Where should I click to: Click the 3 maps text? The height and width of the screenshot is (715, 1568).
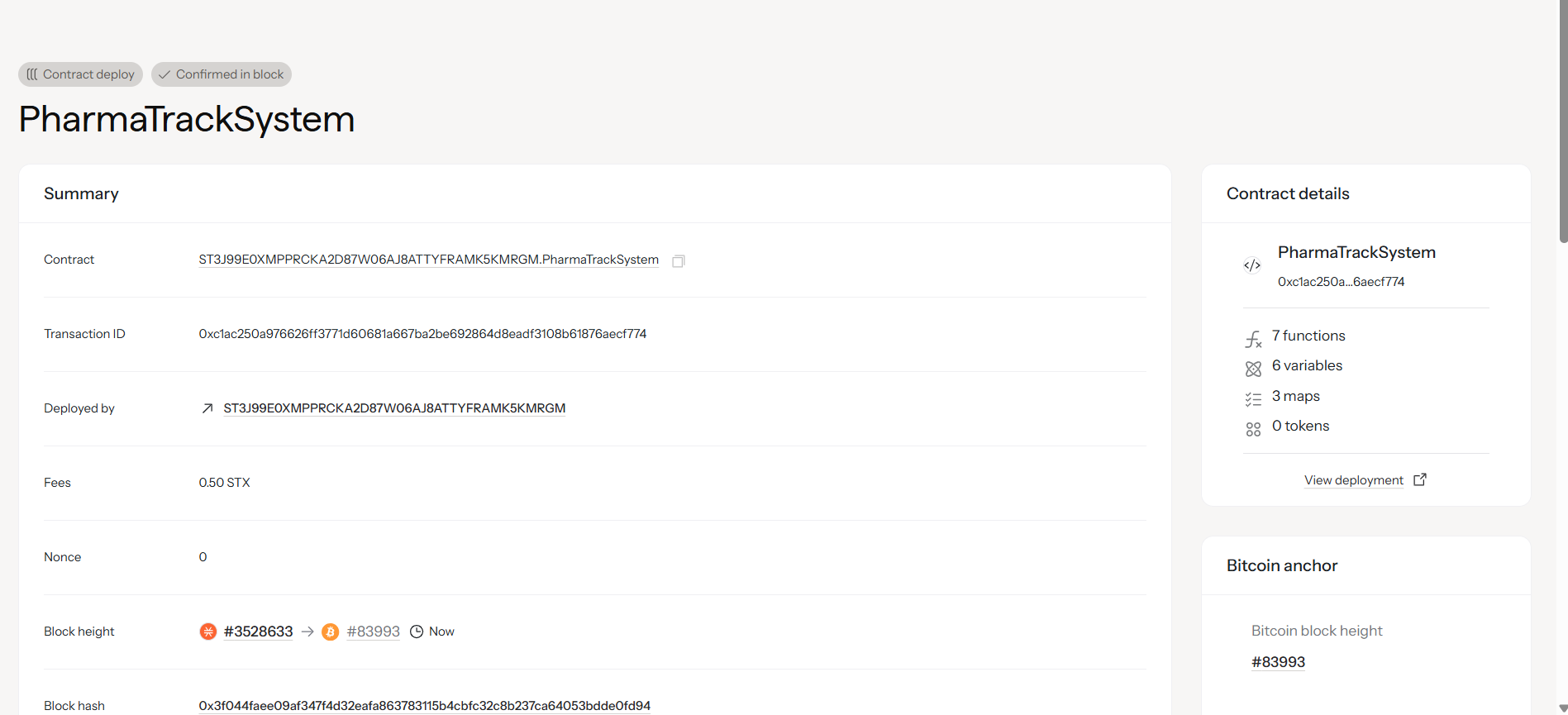[1296, 396]
